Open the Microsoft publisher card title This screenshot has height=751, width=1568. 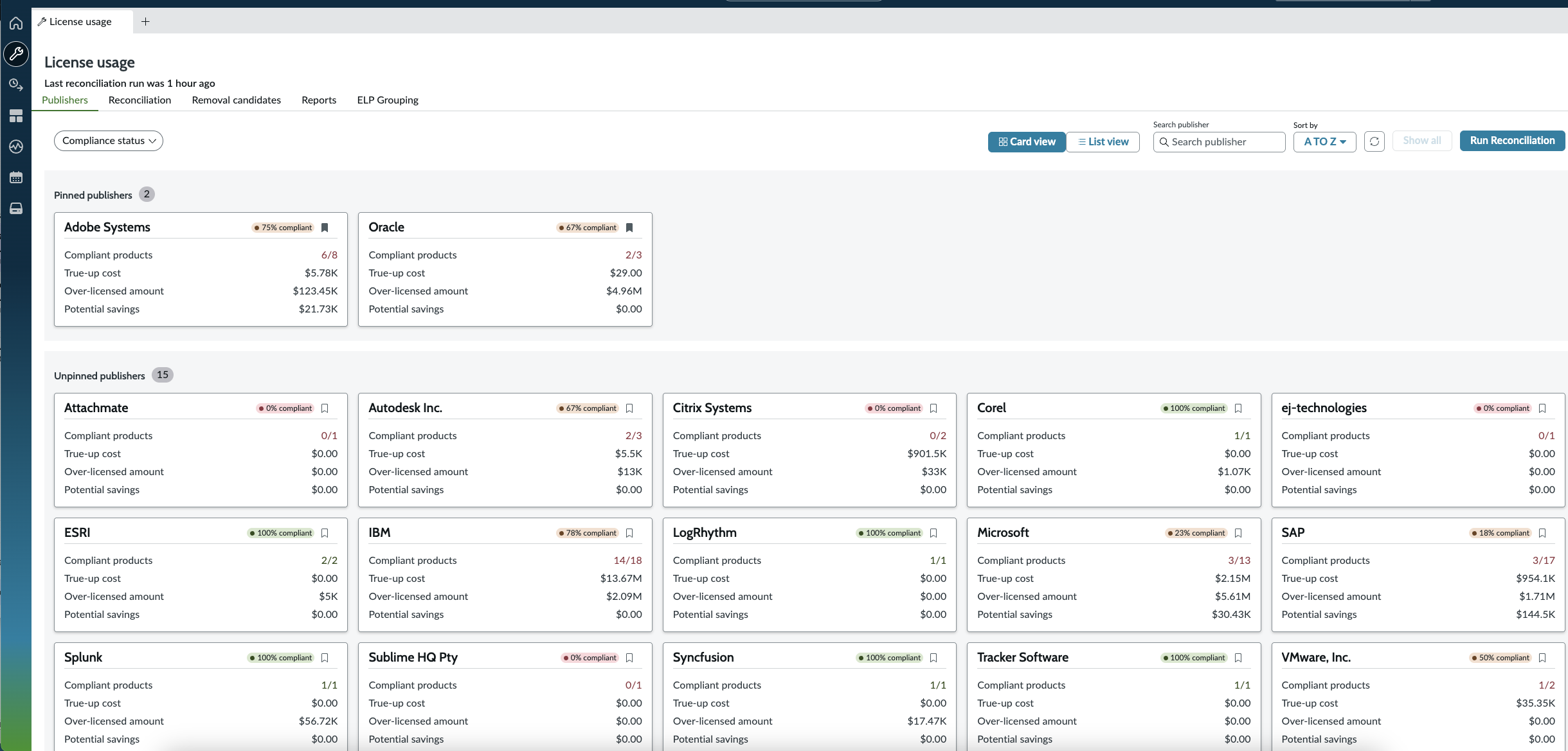click(1003, 532)
